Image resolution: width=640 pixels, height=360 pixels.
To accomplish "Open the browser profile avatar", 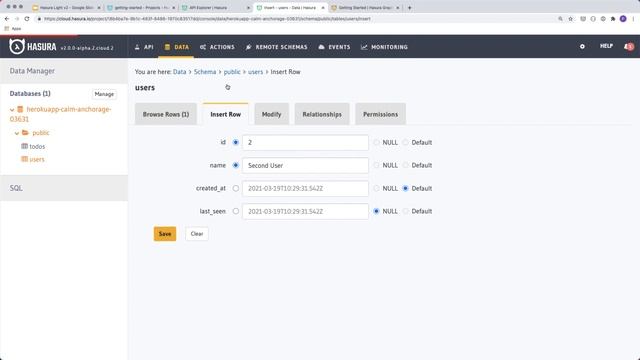I will click(x=623, y=19).
